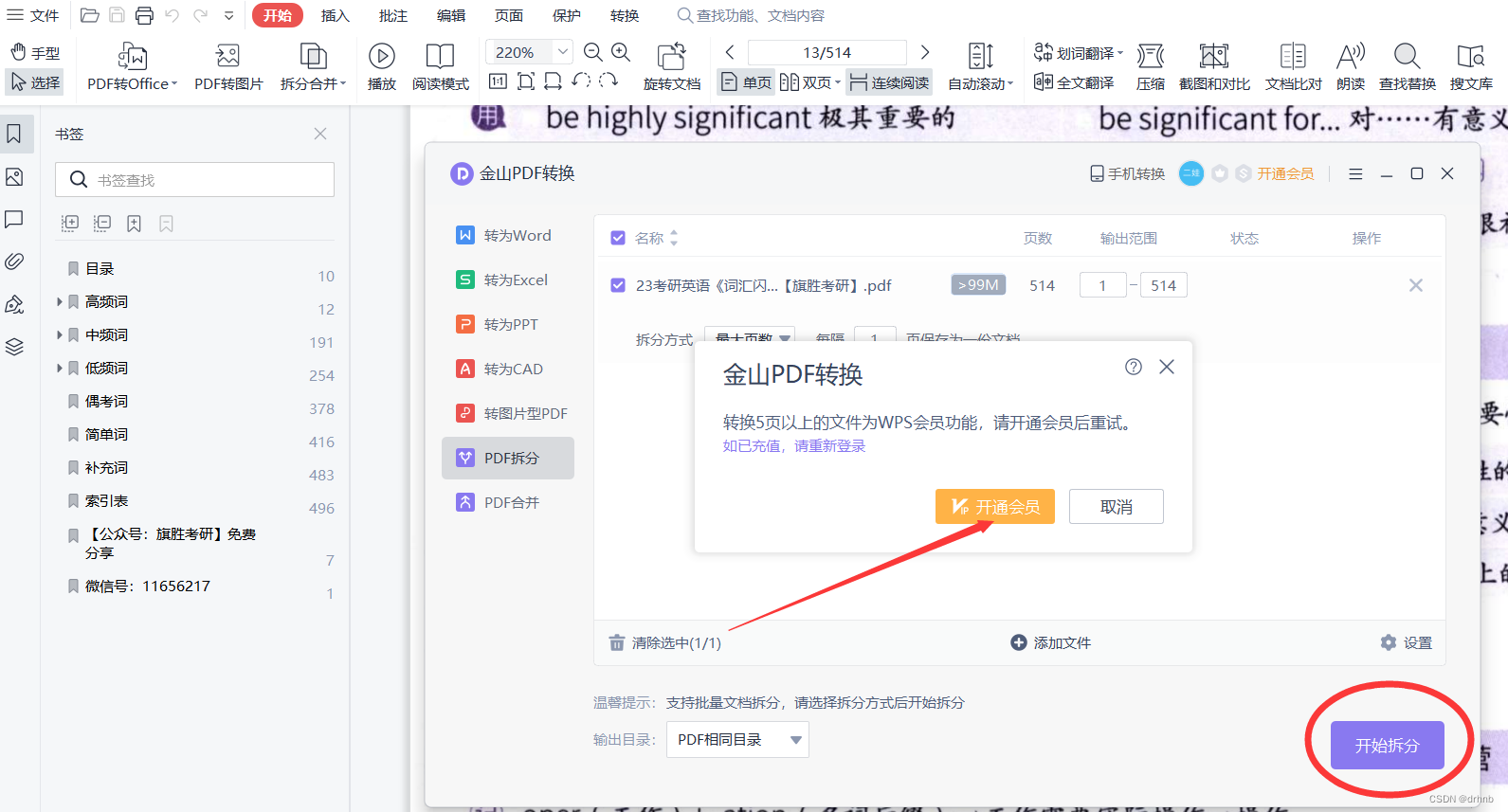Viewport: 1508px width, 812px height.
Task: Click 开通会员 button in popup
Action: [x=994, y=507]
